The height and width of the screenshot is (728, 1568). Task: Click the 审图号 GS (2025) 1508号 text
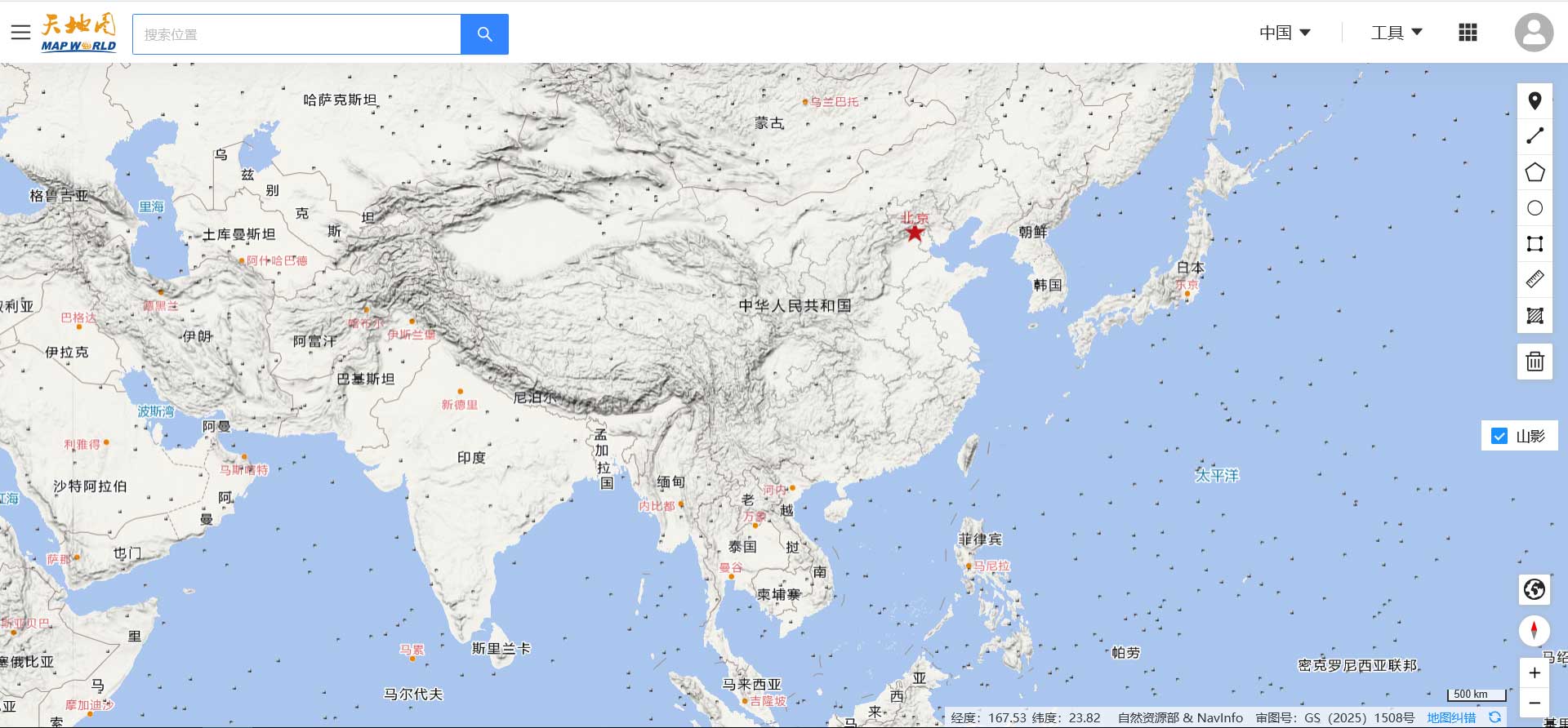click(x=1335, y=718)
